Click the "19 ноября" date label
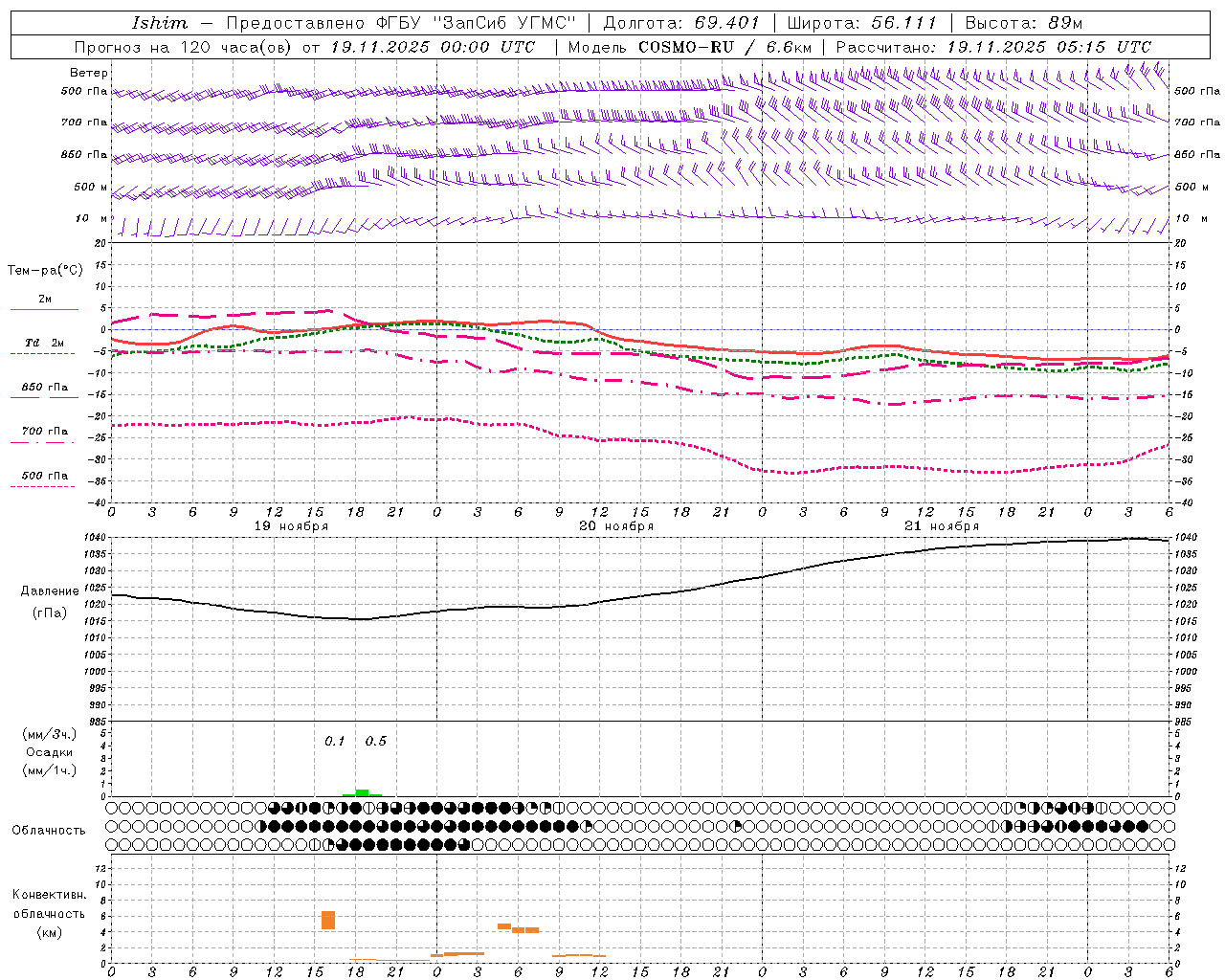Image resolution: width=1225 pixels, height=980 pixels. (x=291, y=526)
